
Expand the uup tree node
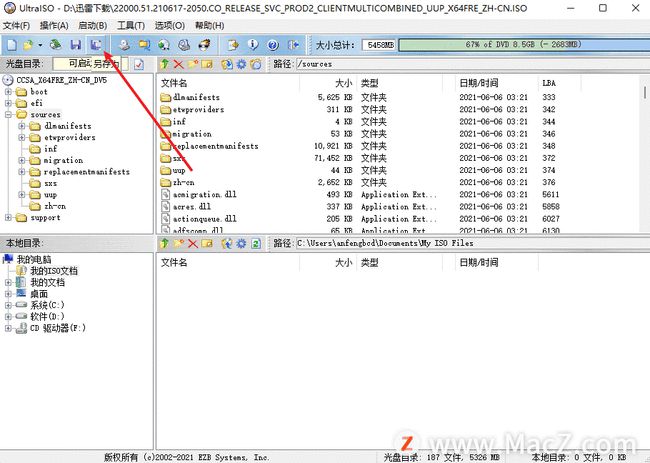click(x=22, y=194)
